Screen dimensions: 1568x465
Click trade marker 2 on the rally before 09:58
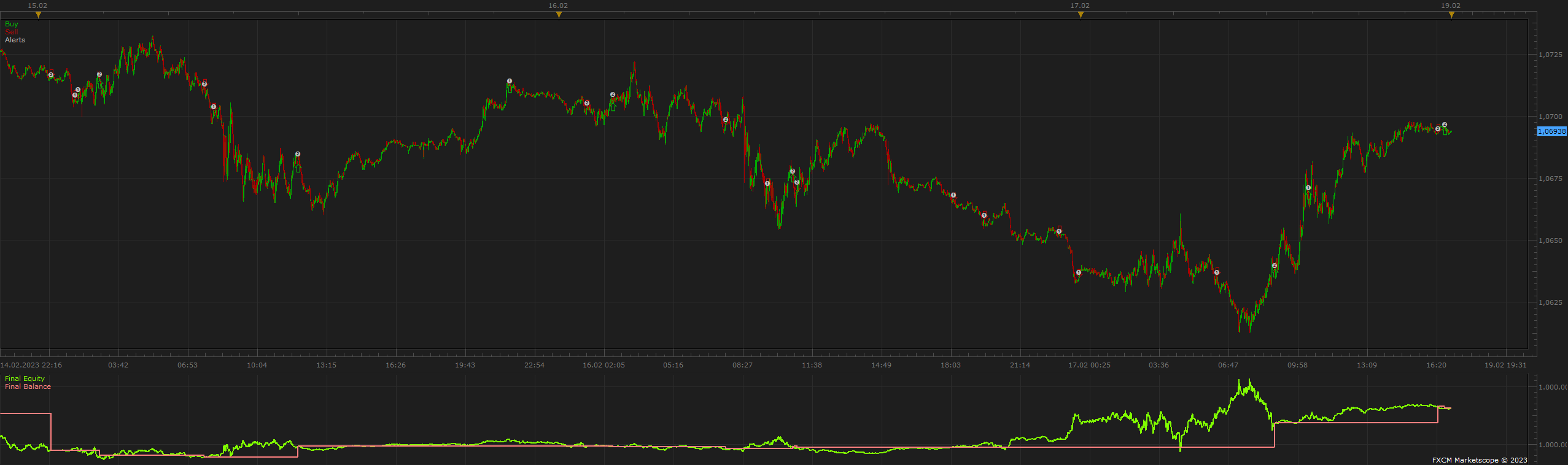pos(1275,266)
